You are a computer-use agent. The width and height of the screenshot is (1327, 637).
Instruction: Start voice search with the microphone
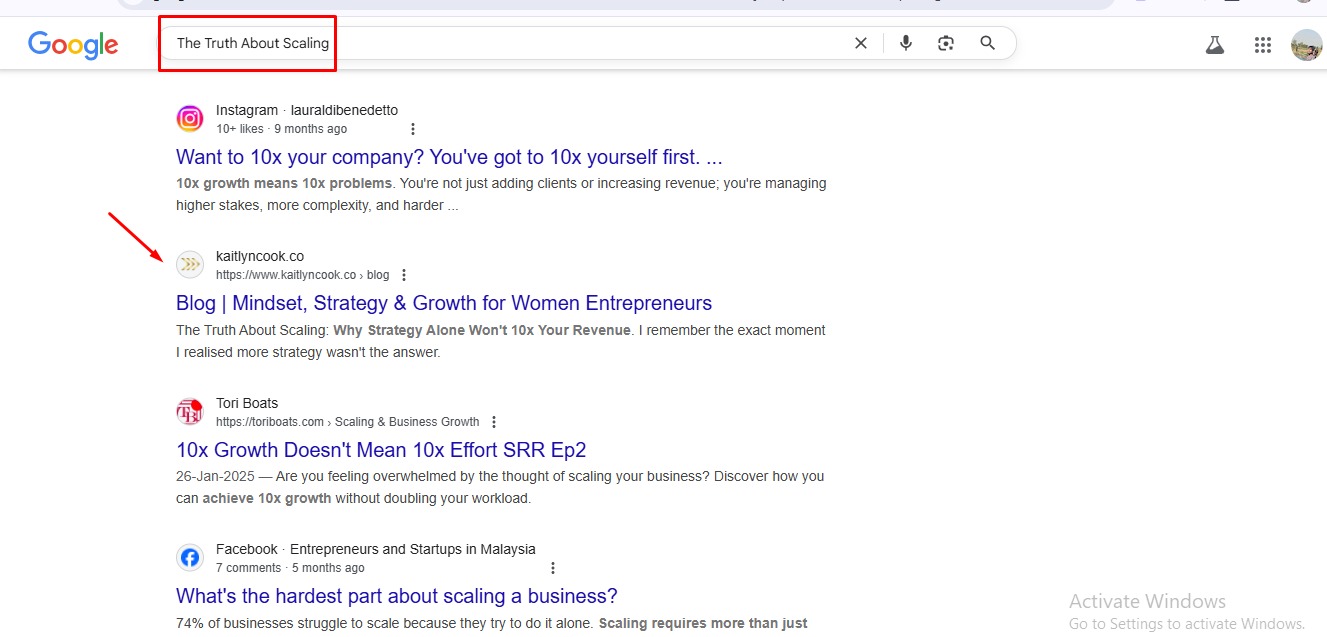(x=906, y=43)
